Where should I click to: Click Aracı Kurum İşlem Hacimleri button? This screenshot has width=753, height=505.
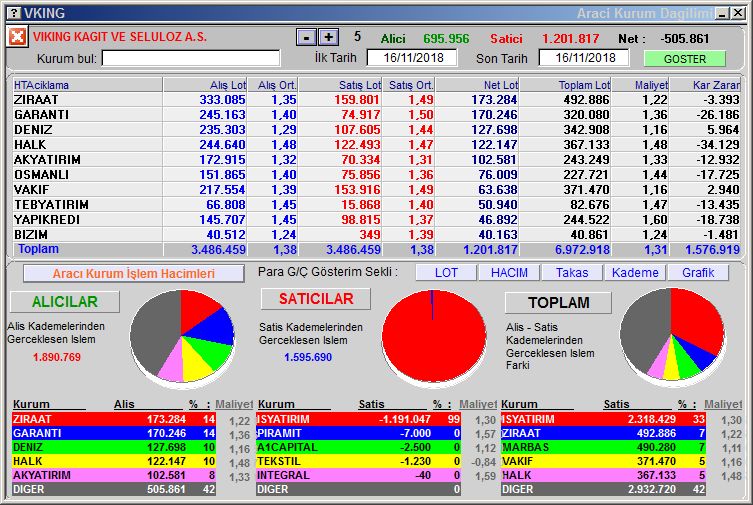(134, 274)
